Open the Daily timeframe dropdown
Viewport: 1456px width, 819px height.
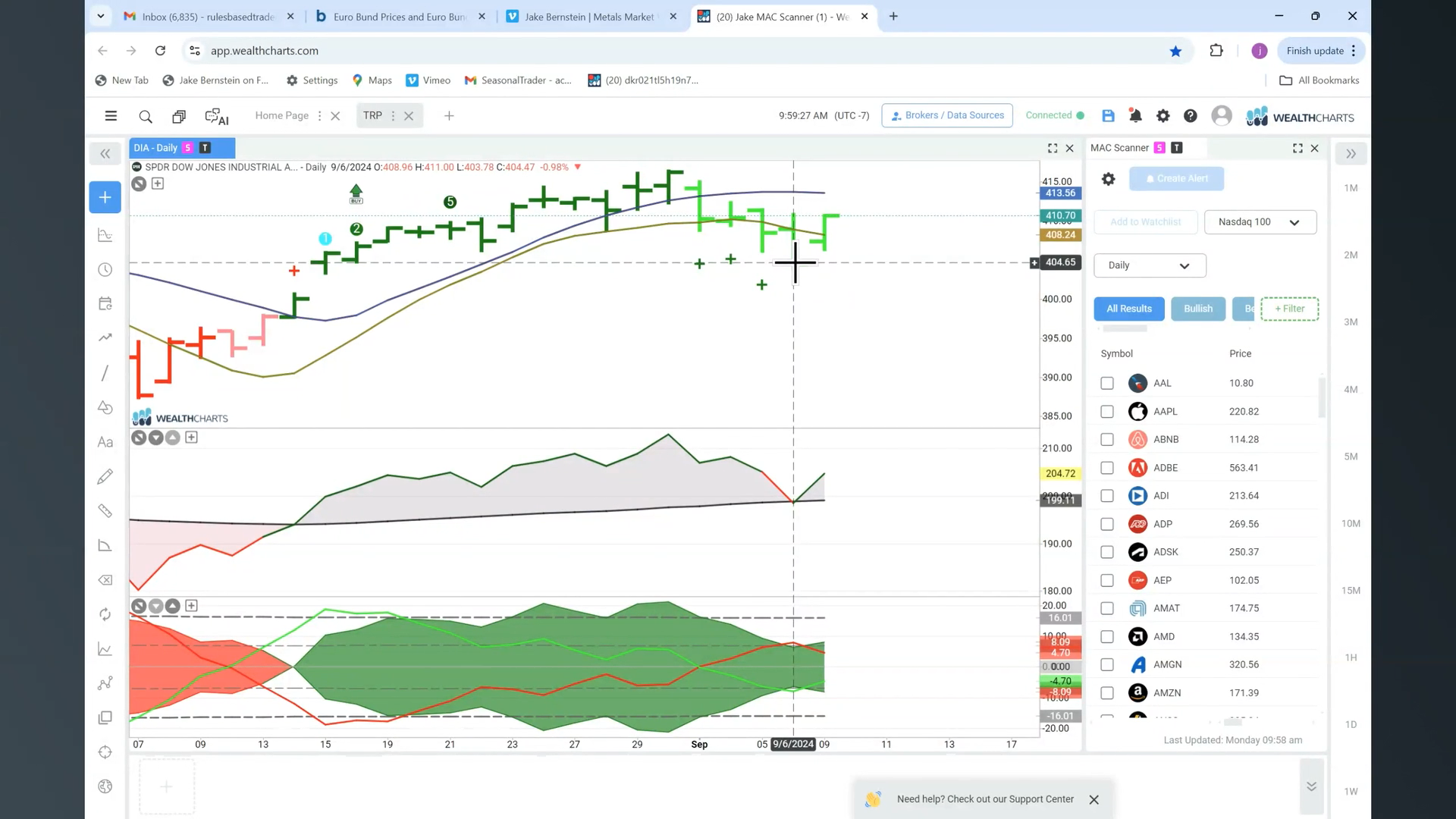[x=1150, y=265]
